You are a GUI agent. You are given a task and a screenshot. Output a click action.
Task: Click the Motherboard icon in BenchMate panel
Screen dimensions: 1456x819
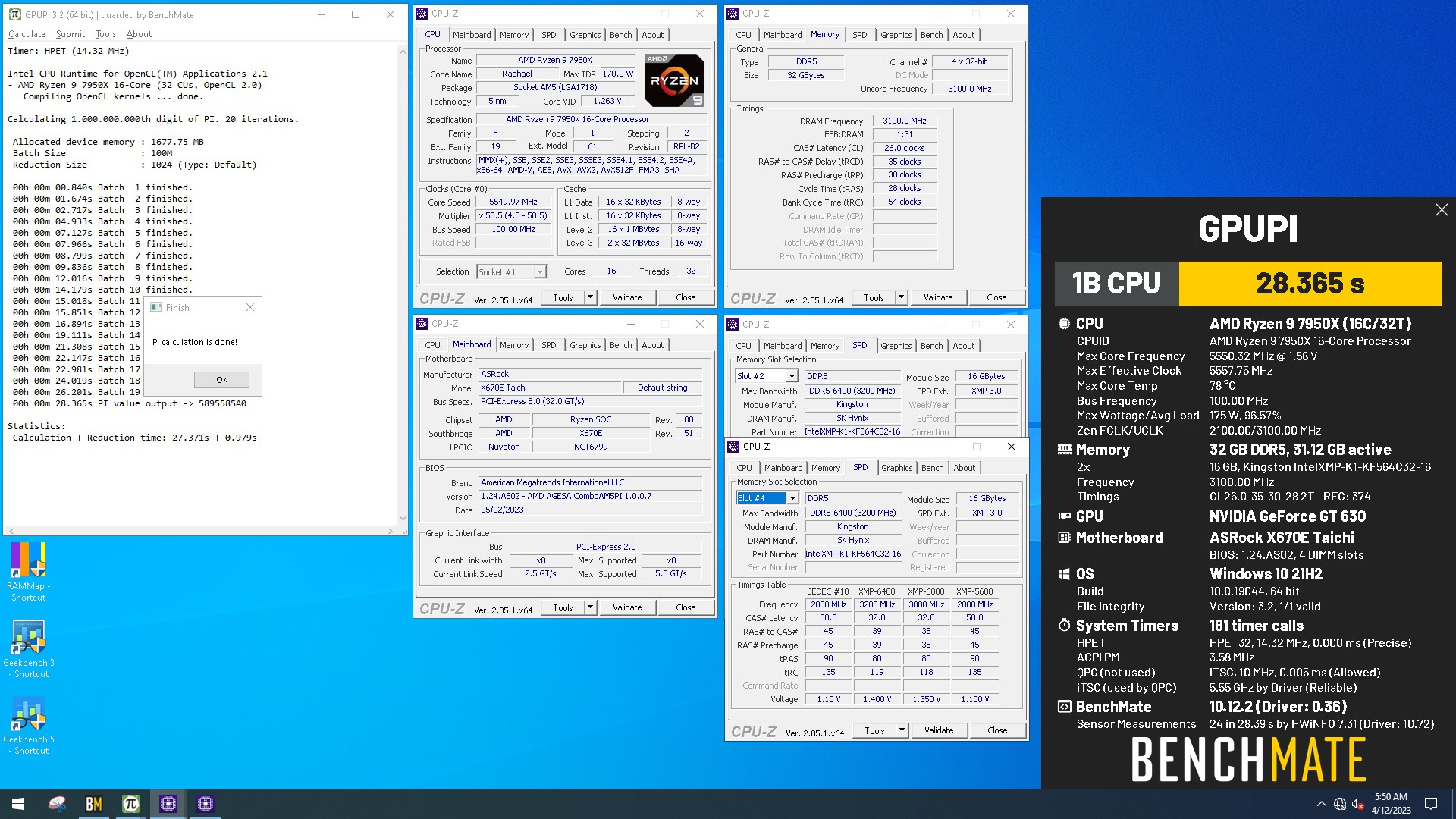coord(1064,538)
